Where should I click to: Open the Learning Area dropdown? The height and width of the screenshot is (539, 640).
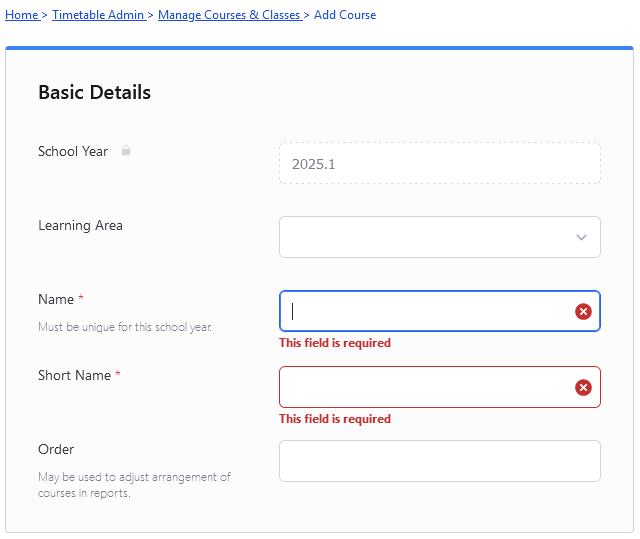point(440,237)
